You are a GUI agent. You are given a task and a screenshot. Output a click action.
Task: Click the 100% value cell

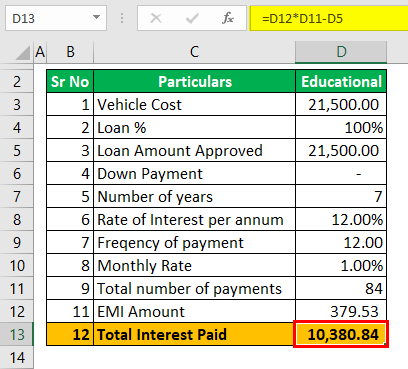[341, 127]
